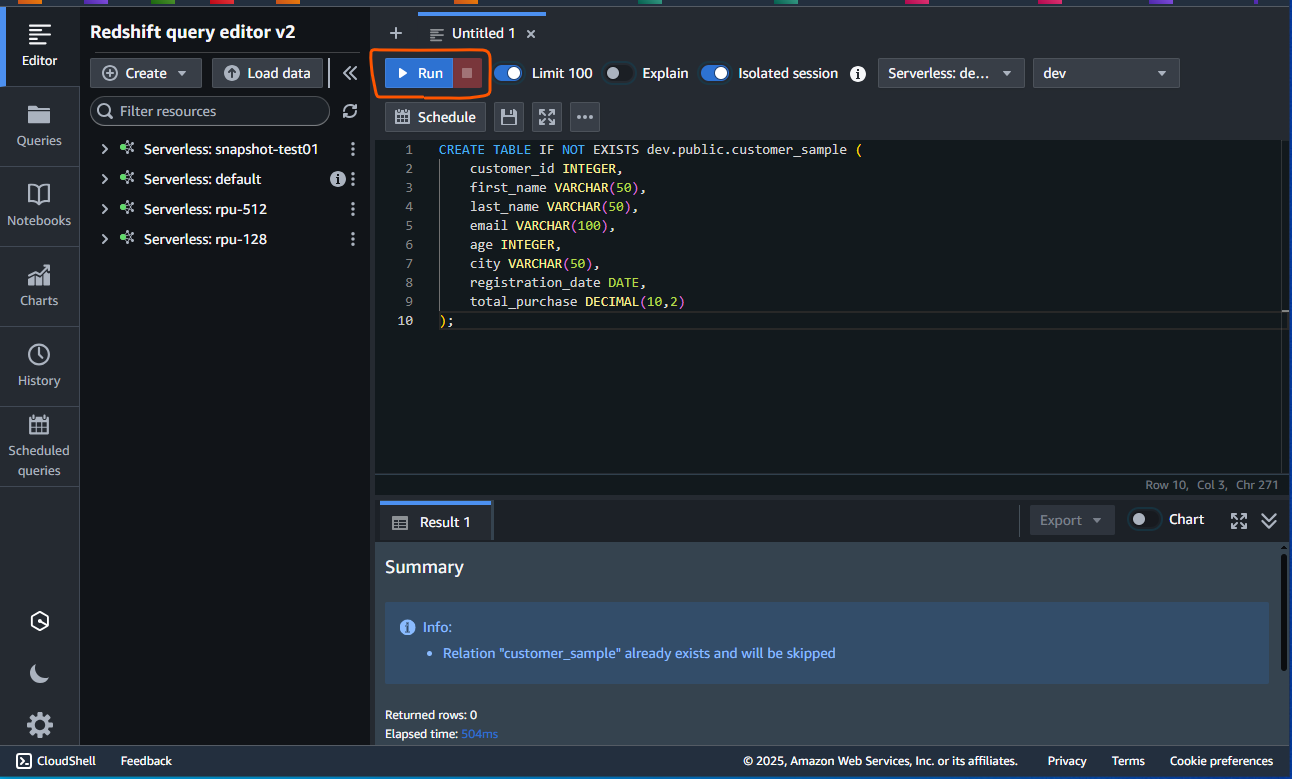Open the Privacy link
The width and height of the screenshot is (1292, 779).
[x=1067, y=761]
